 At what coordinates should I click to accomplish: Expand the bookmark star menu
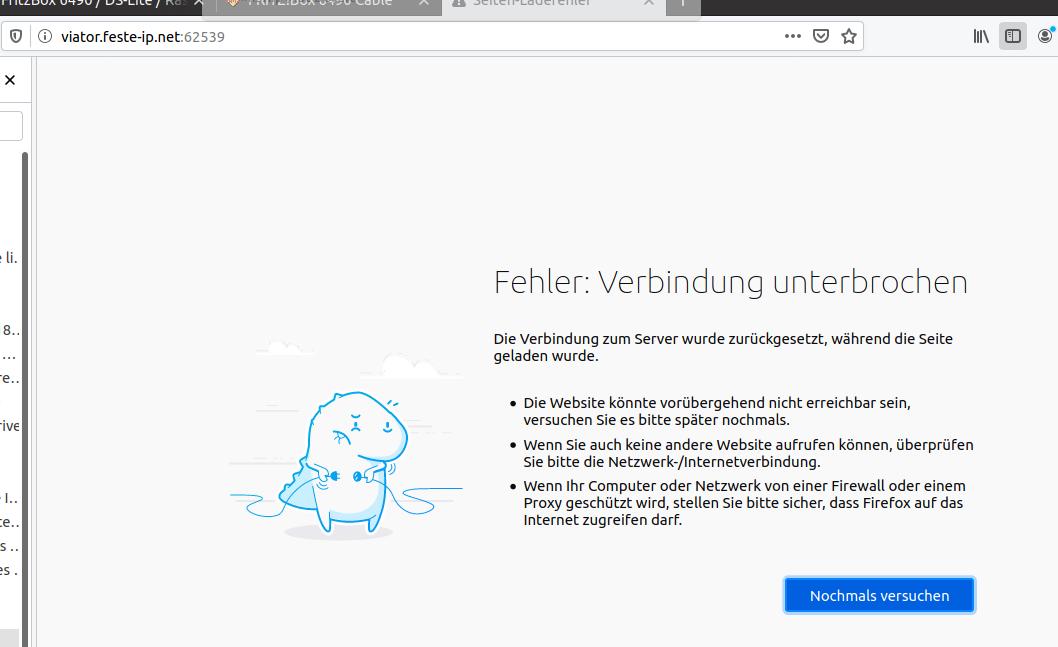tap(849, 36)
